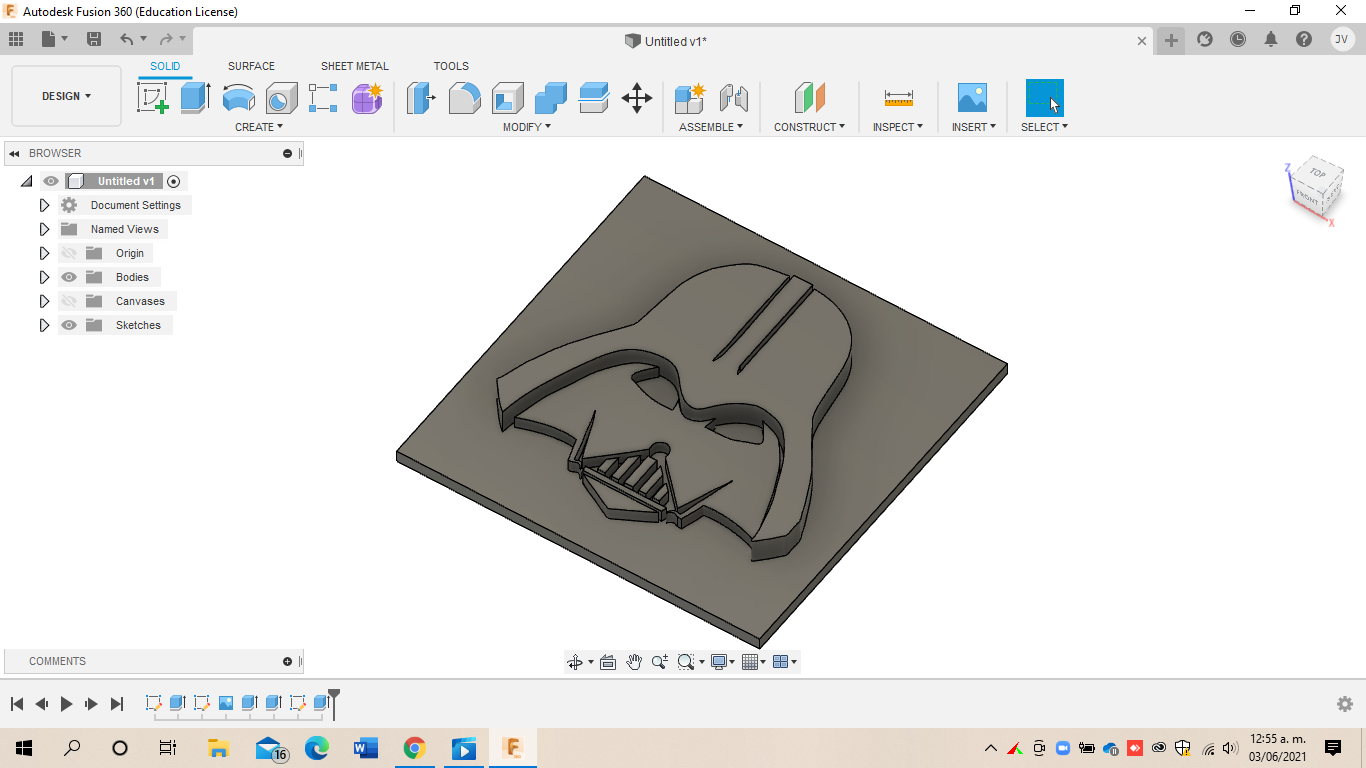
Task: Hide the Untitled v1 component
Action: 51,181
